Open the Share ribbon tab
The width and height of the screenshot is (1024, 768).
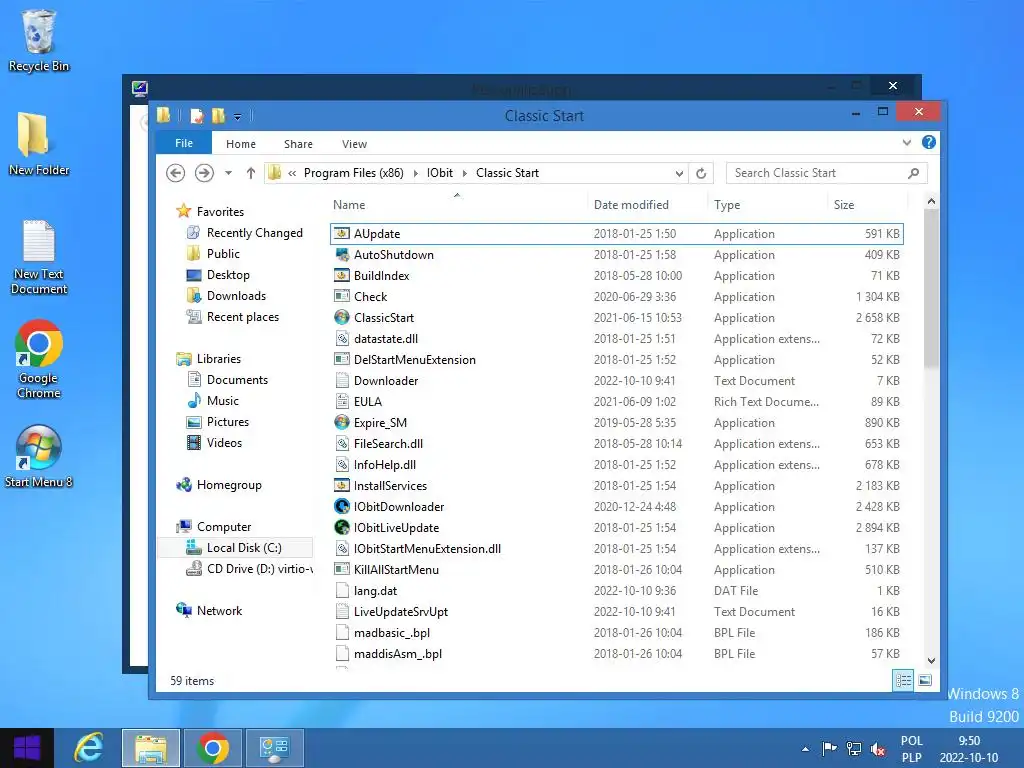[298, 144]
